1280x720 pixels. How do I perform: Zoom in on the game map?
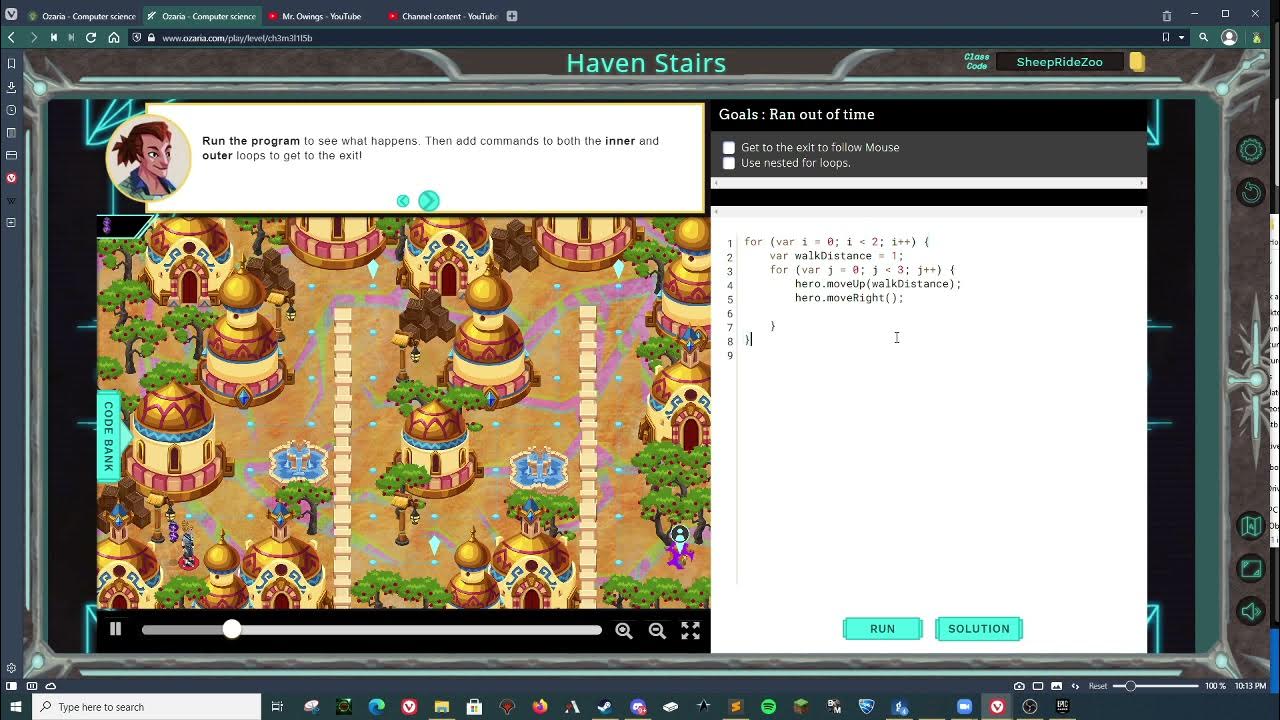[624, 630]
